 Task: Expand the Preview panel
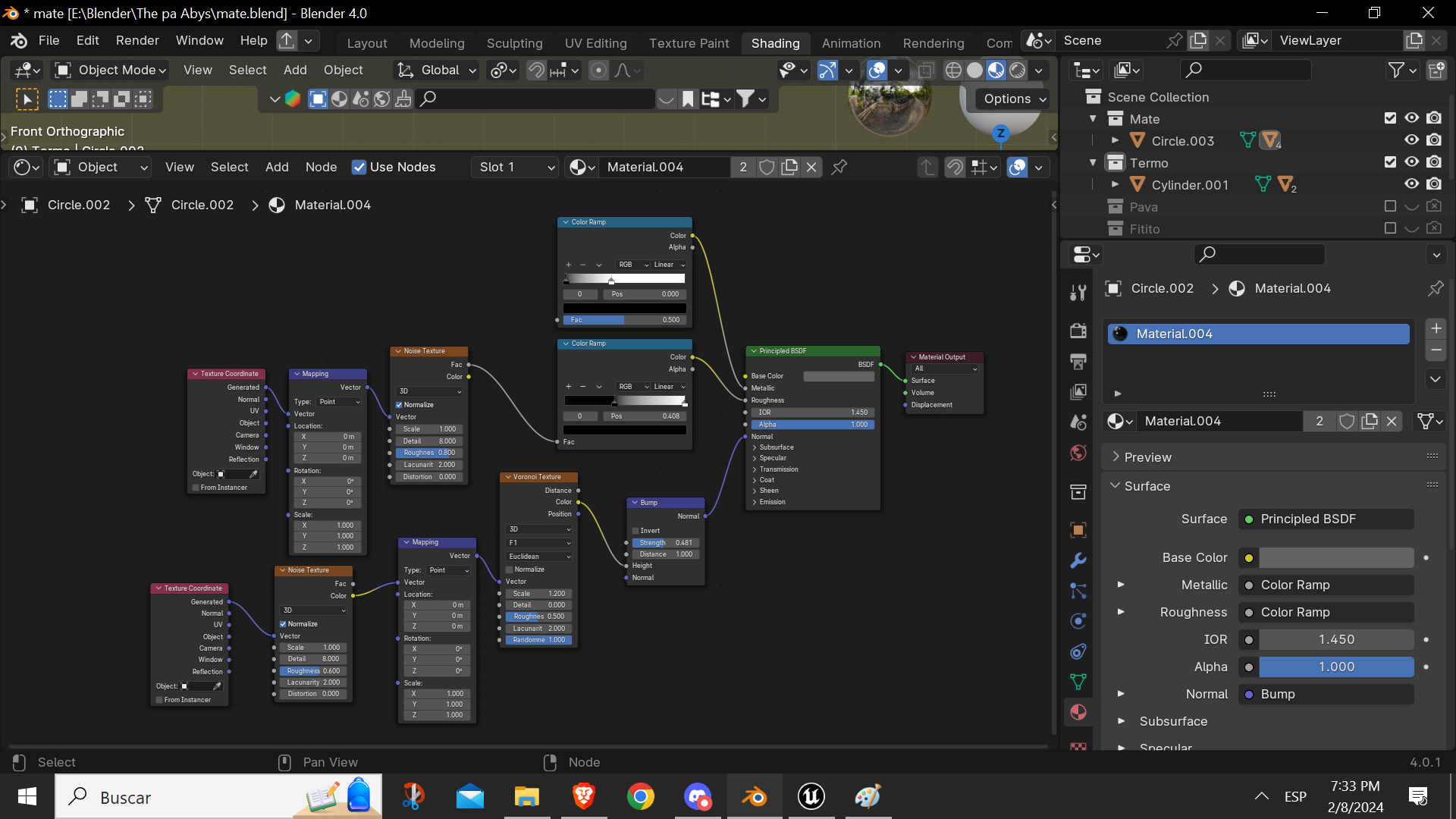tap(1147, 457)
